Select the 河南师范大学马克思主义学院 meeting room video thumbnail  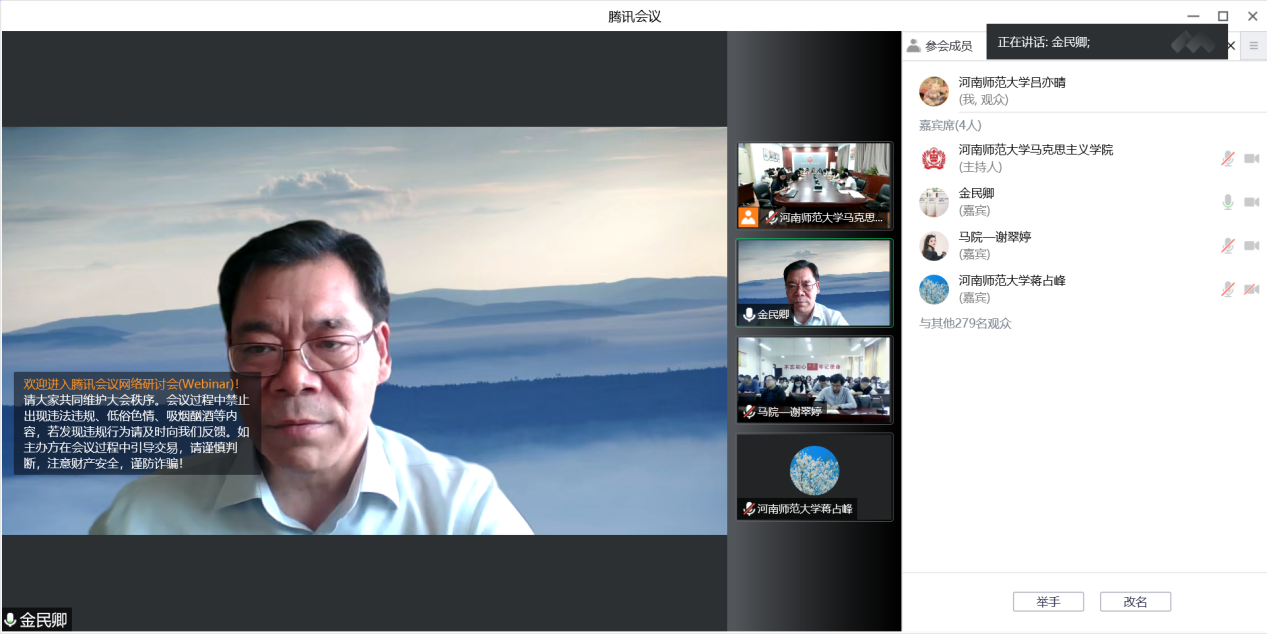pyautogui.click(x=814, y=179)
